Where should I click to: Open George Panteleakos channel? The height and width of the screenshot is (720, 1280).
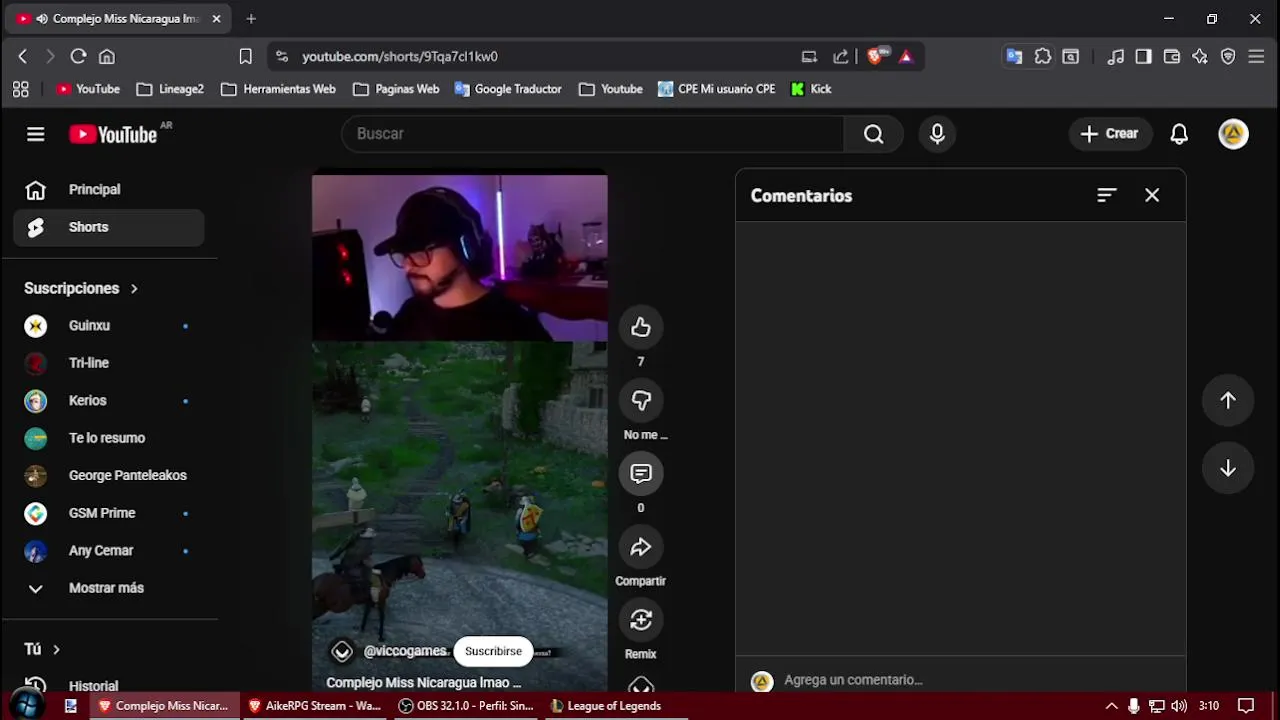click(x=109, y=476)
